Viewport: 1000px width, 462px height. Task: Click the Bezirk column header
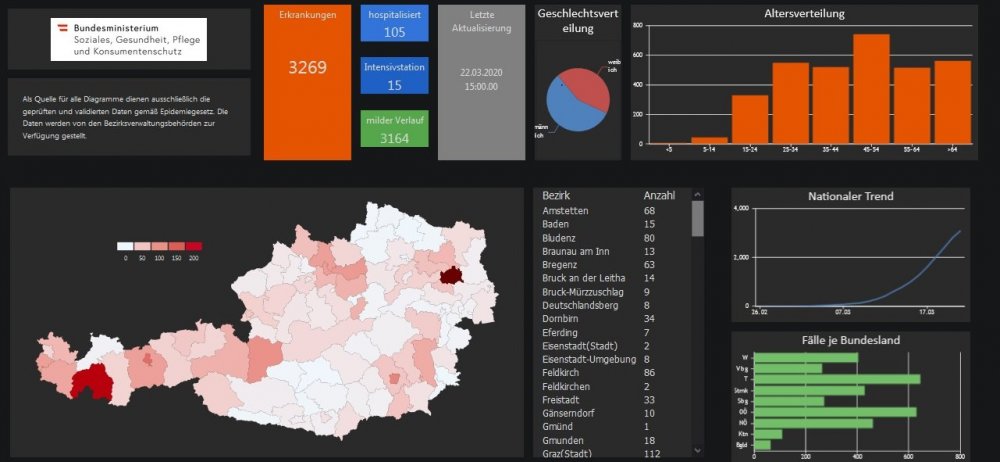click(x=556, y=195)
